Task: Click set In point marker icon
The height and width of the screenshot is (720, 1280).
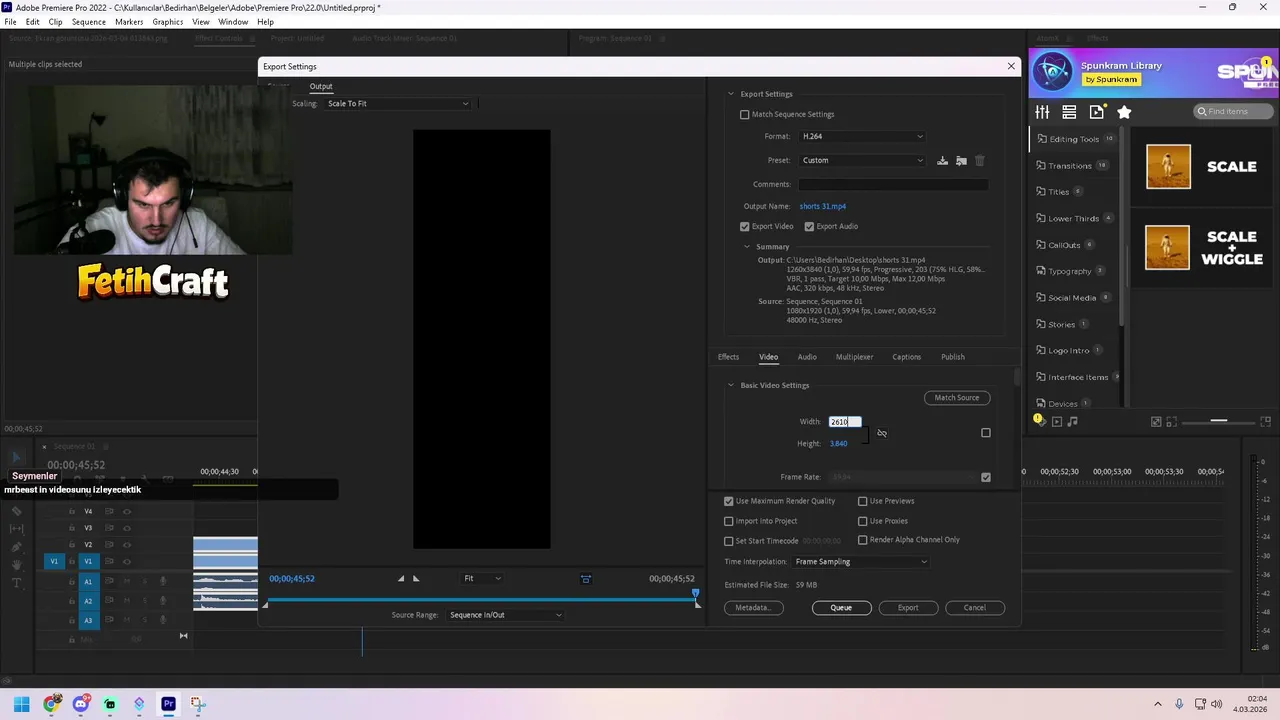Action: pos(401,578)
